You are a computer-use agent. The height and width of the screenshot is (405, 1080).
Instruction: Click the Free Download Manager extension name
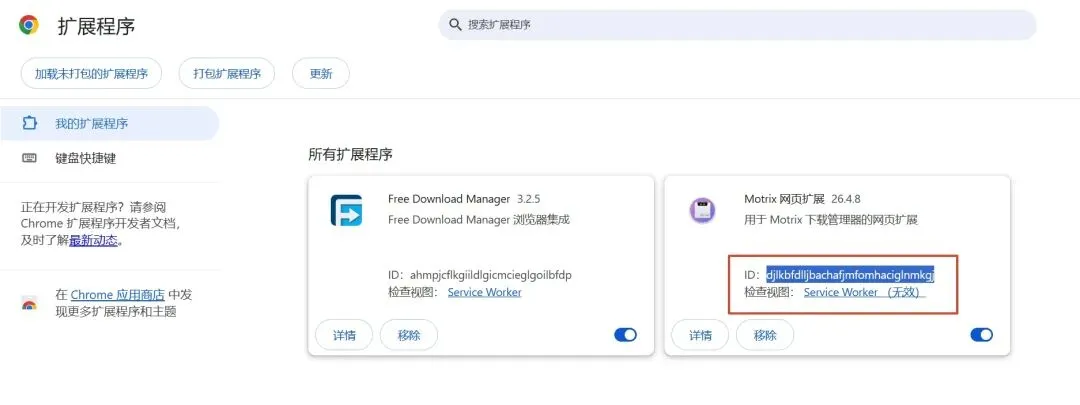449,199
